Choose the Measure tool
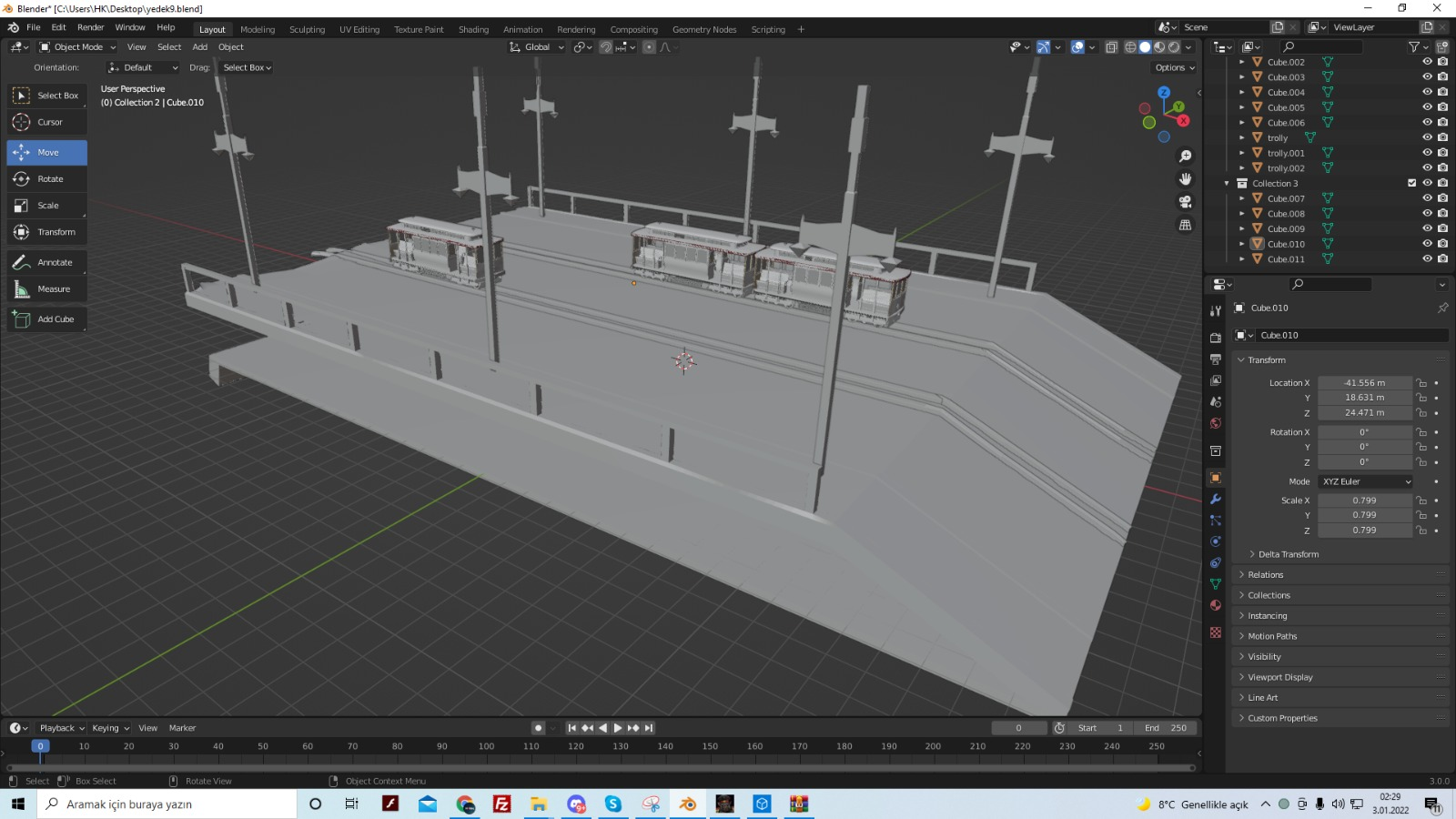This screenshot has height=819, width=1456. [47, 289]
